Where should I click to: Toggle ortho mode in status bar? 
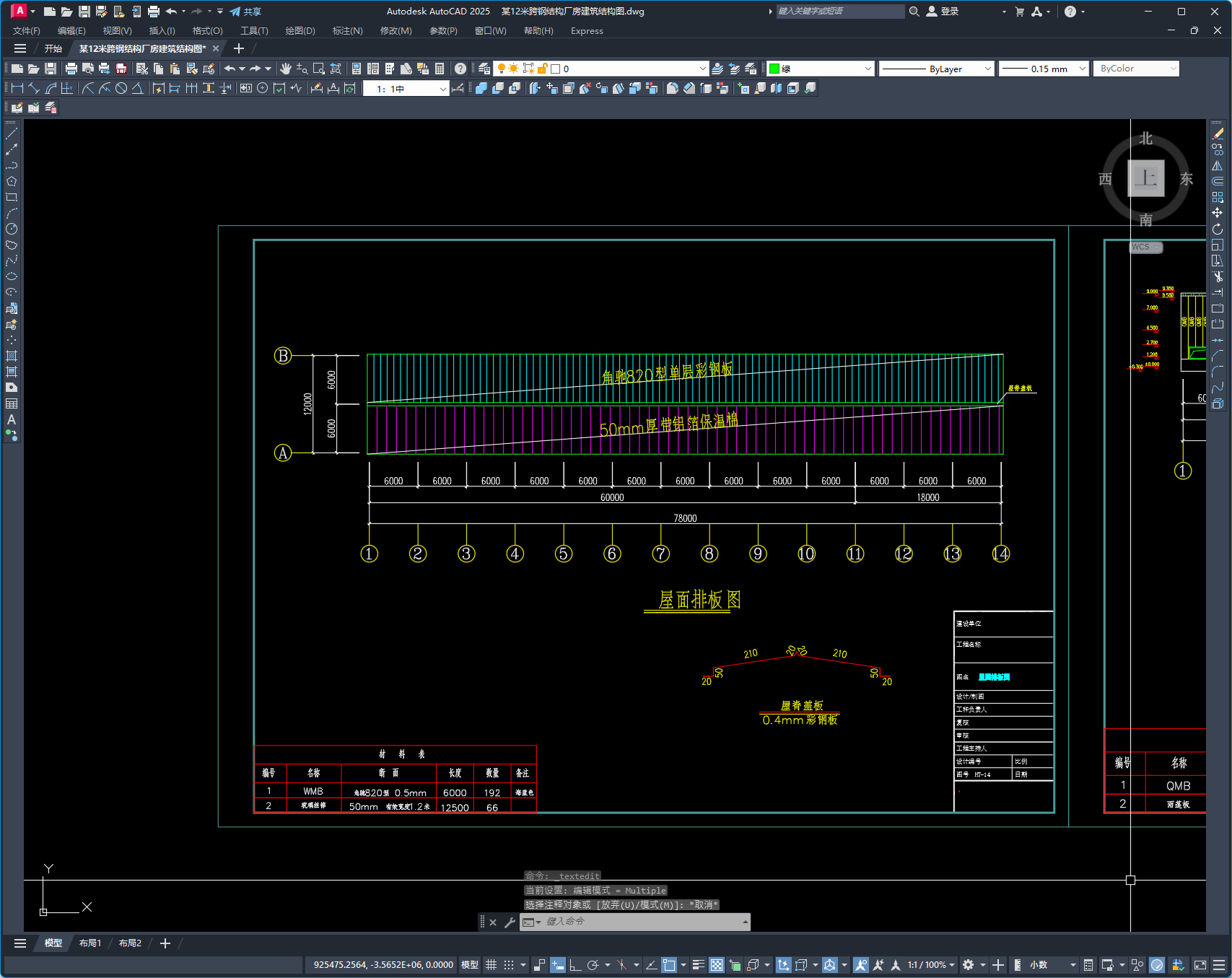pyautogui.click(x=575, y=965)
